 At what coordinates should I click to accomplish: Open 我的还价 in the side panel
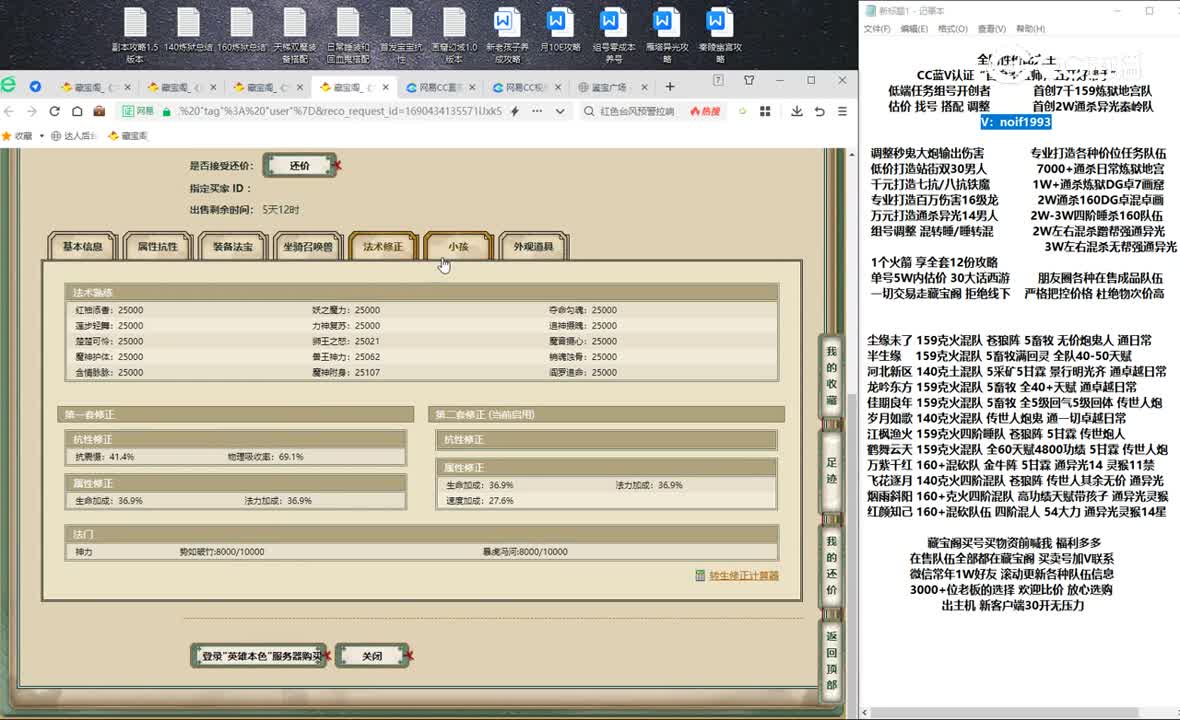[x=831, y=565]
